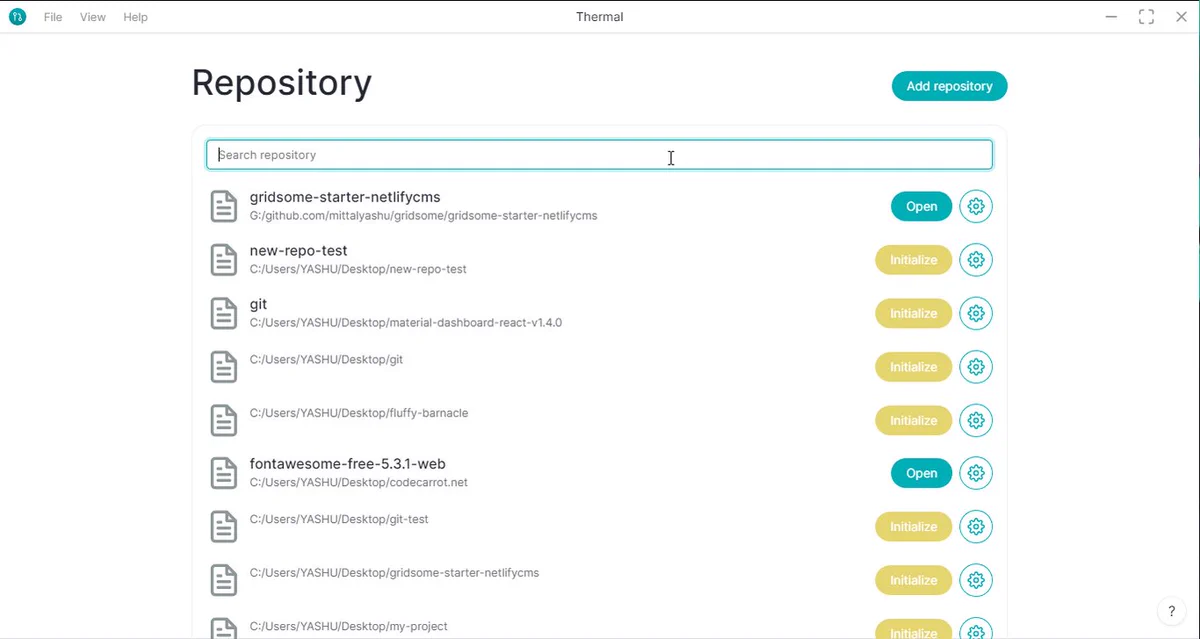Click document icon of Desktop/gridsome-starter-netlifycms row
This screenshot has width=1200, height=639.
[x=224, y=580]
